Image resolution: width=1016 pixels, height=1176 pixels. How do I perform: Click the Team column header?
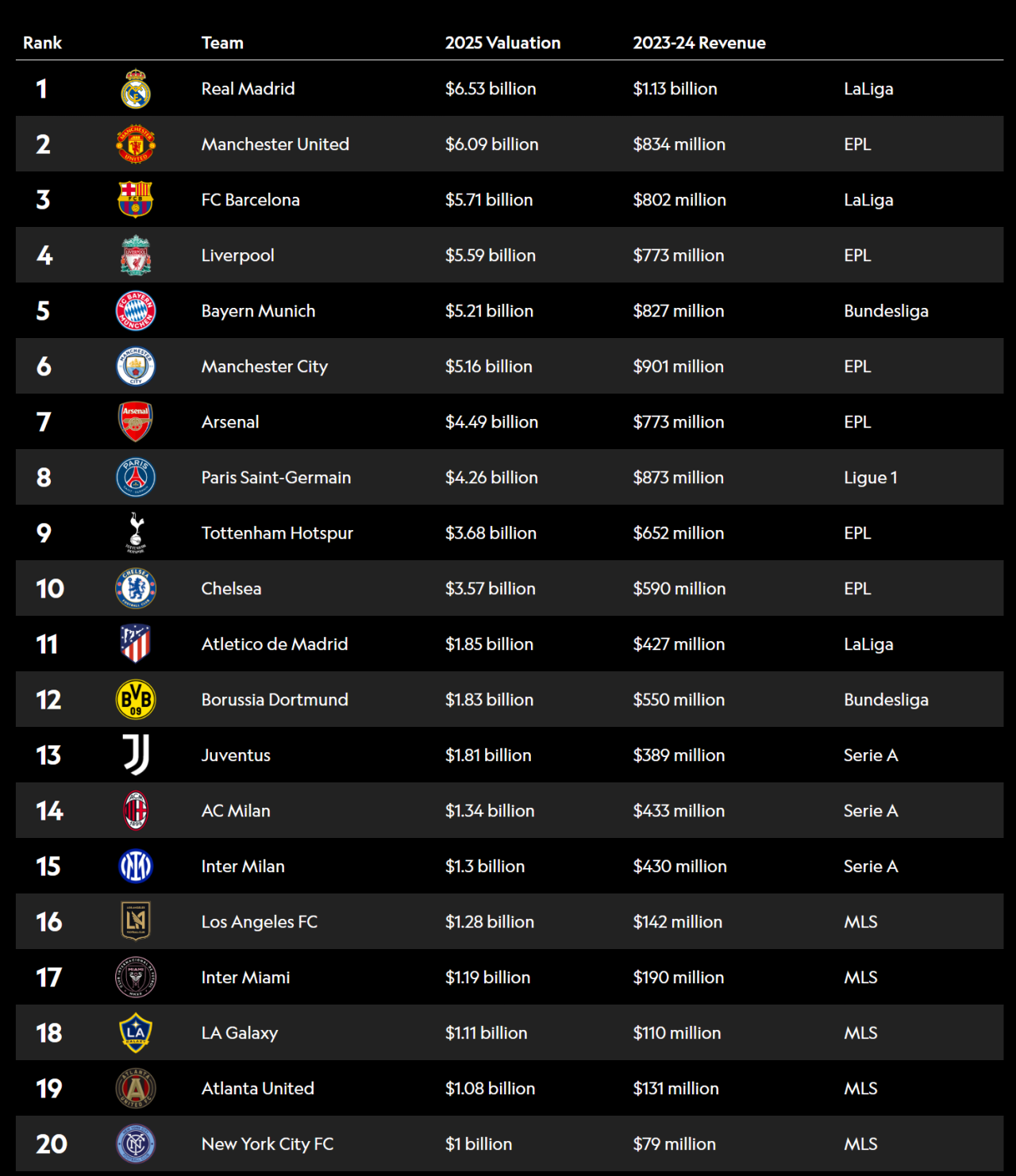pyautogui.click(x=222, y=43)
